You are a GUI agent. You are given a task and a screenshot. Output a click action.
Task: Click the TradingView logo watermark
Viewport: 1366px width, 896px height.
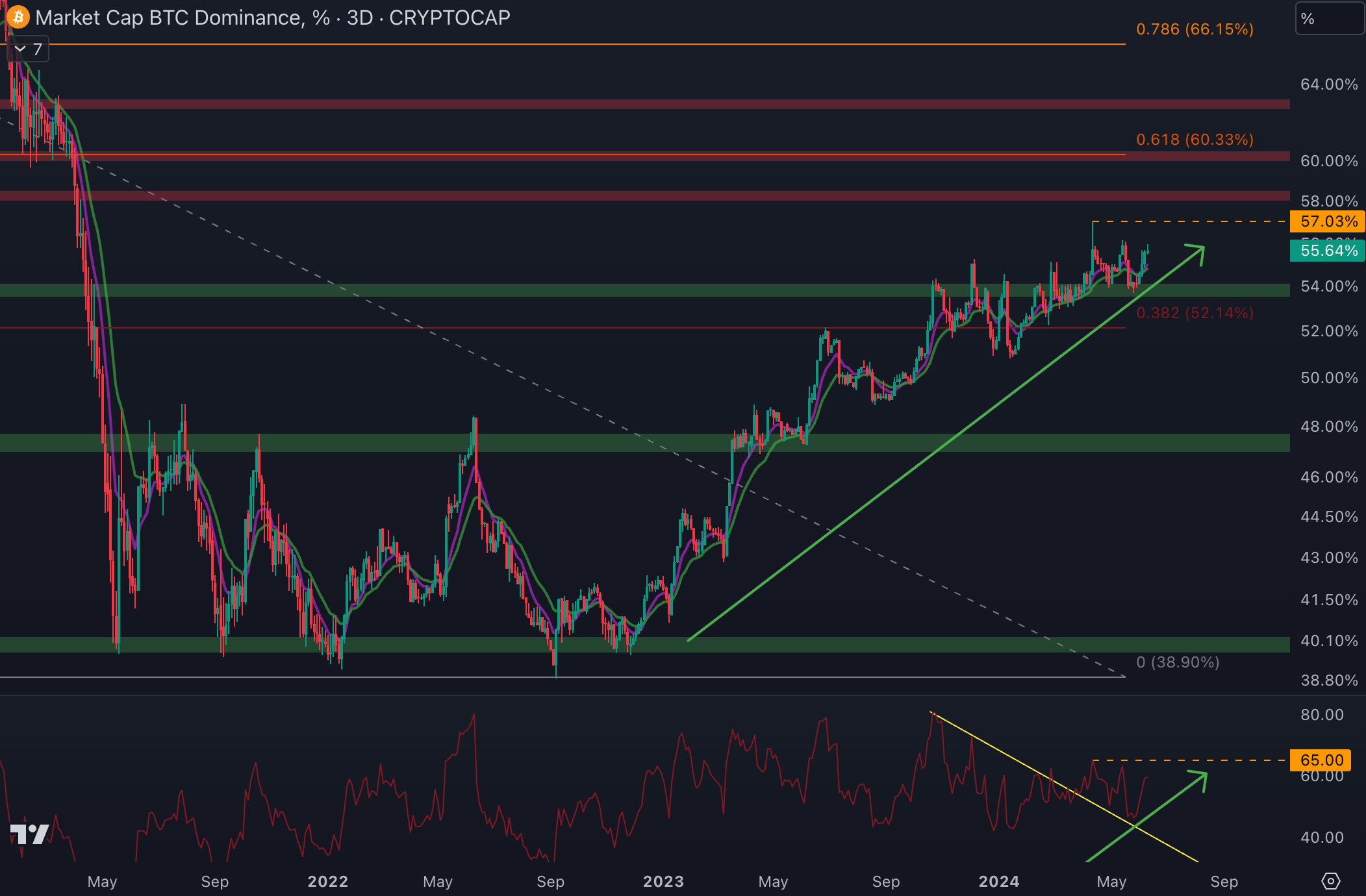tap(30, 834)
